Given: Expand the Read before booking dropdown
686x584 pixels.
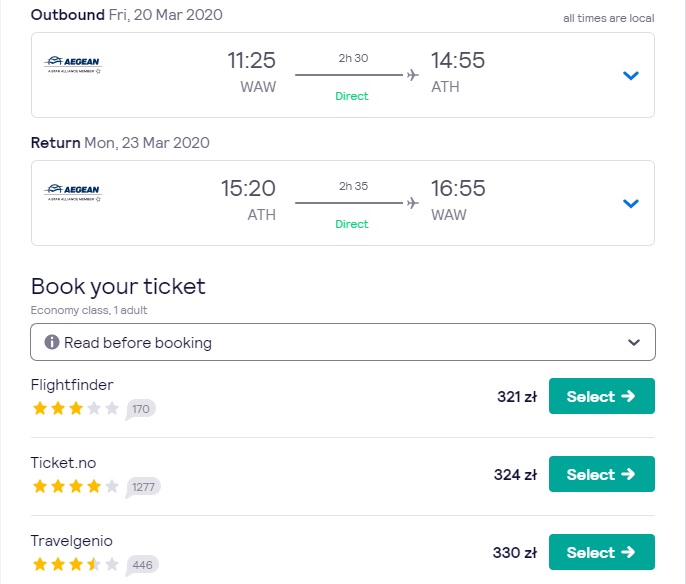Looking at the screenshot, I should click(x=343, y=342).
